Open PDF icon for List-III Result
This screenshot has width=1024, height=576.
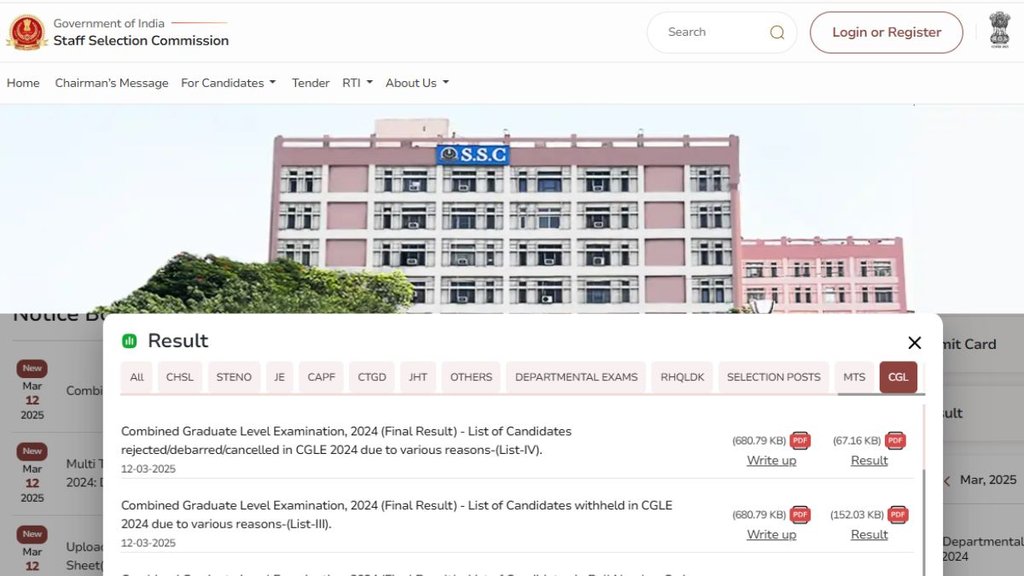[x=898, y=515]
